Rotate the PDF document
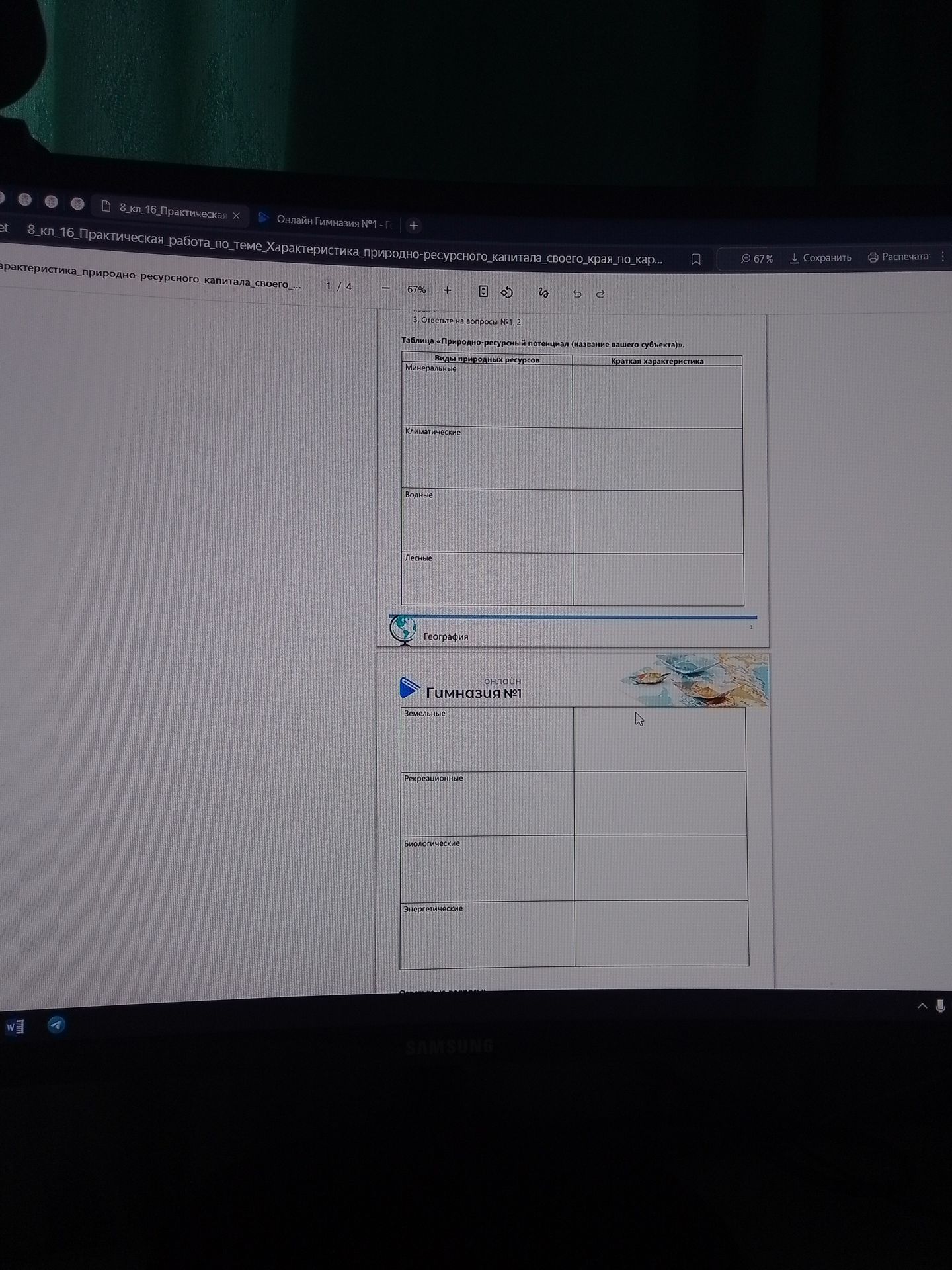 507,292
